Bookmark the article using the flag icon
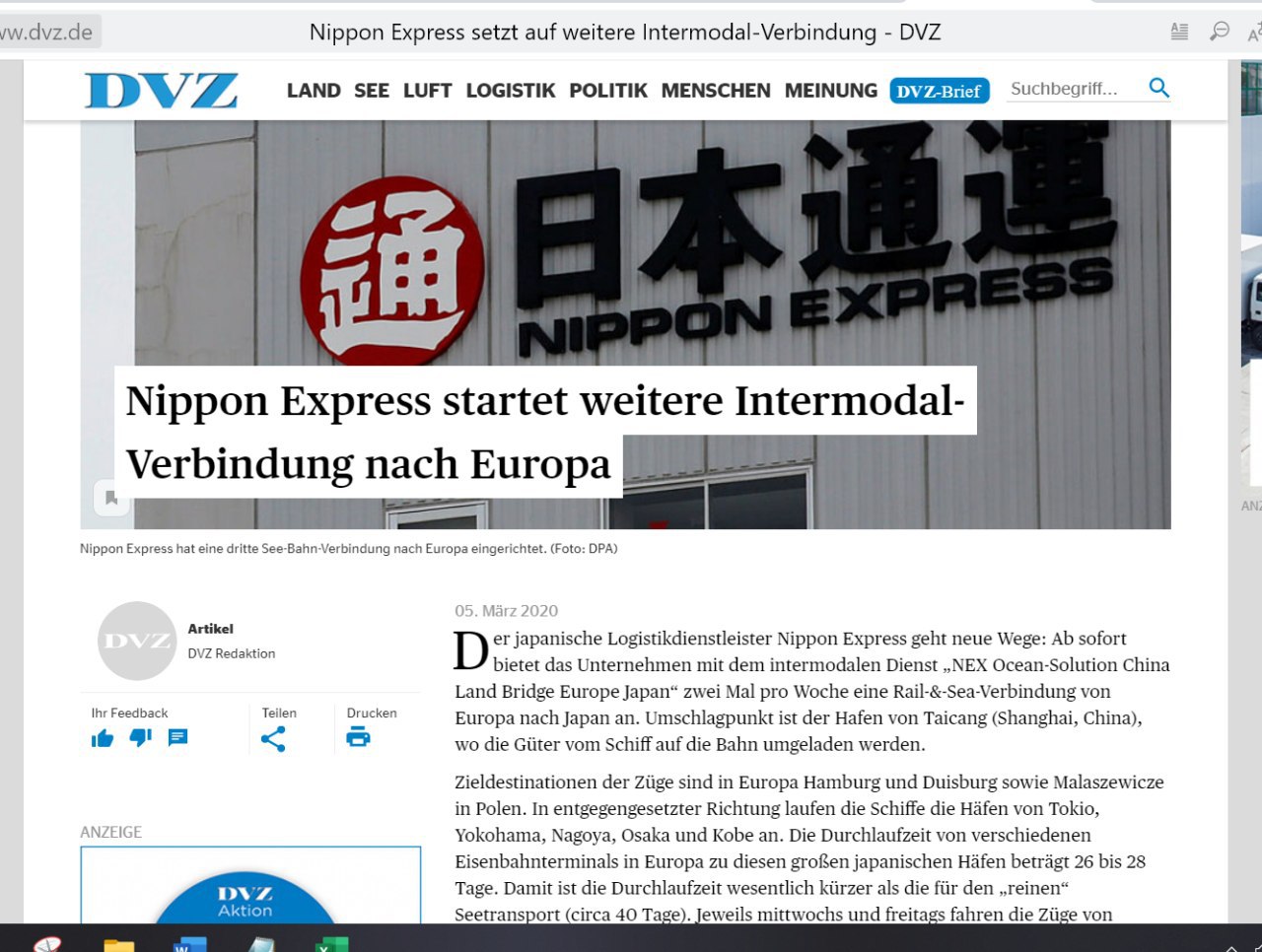This screenshot has height=952, width=1262. pos(111,498)
